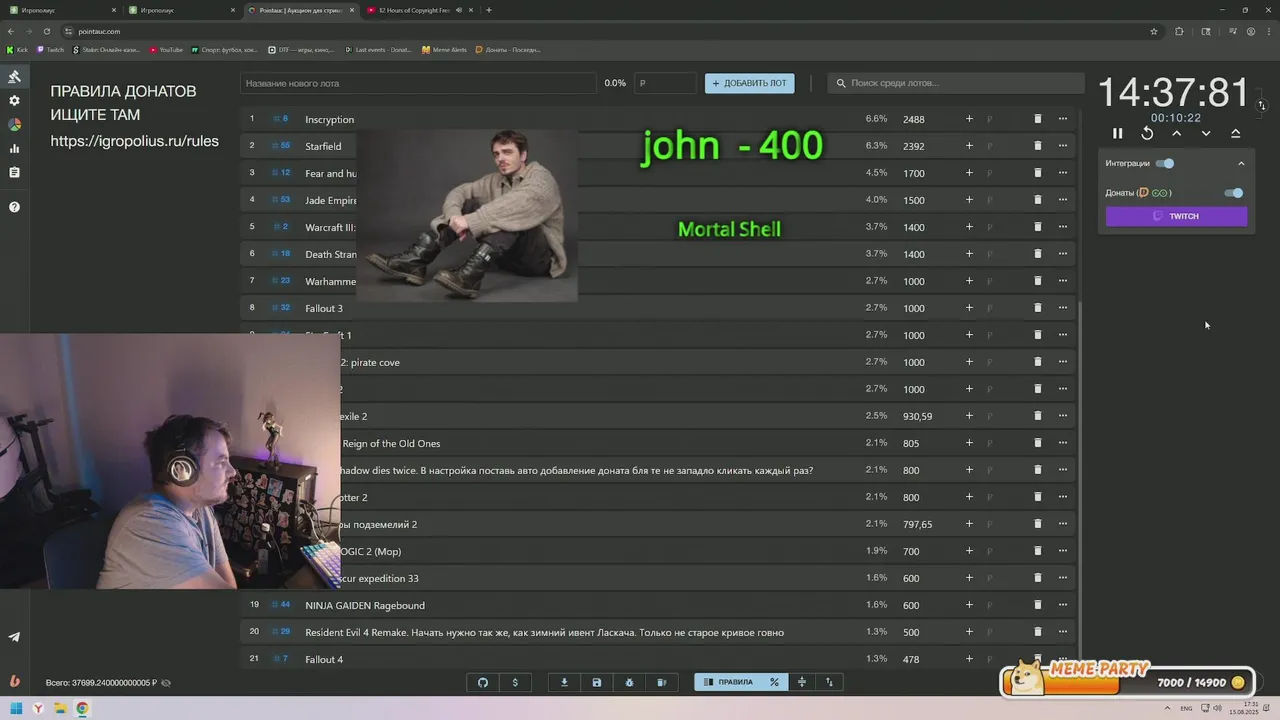Add amount to NINJA GAIDEN Ragebound lot
This screenshot has width=1280, height=720.
click(x=969, y=605)
